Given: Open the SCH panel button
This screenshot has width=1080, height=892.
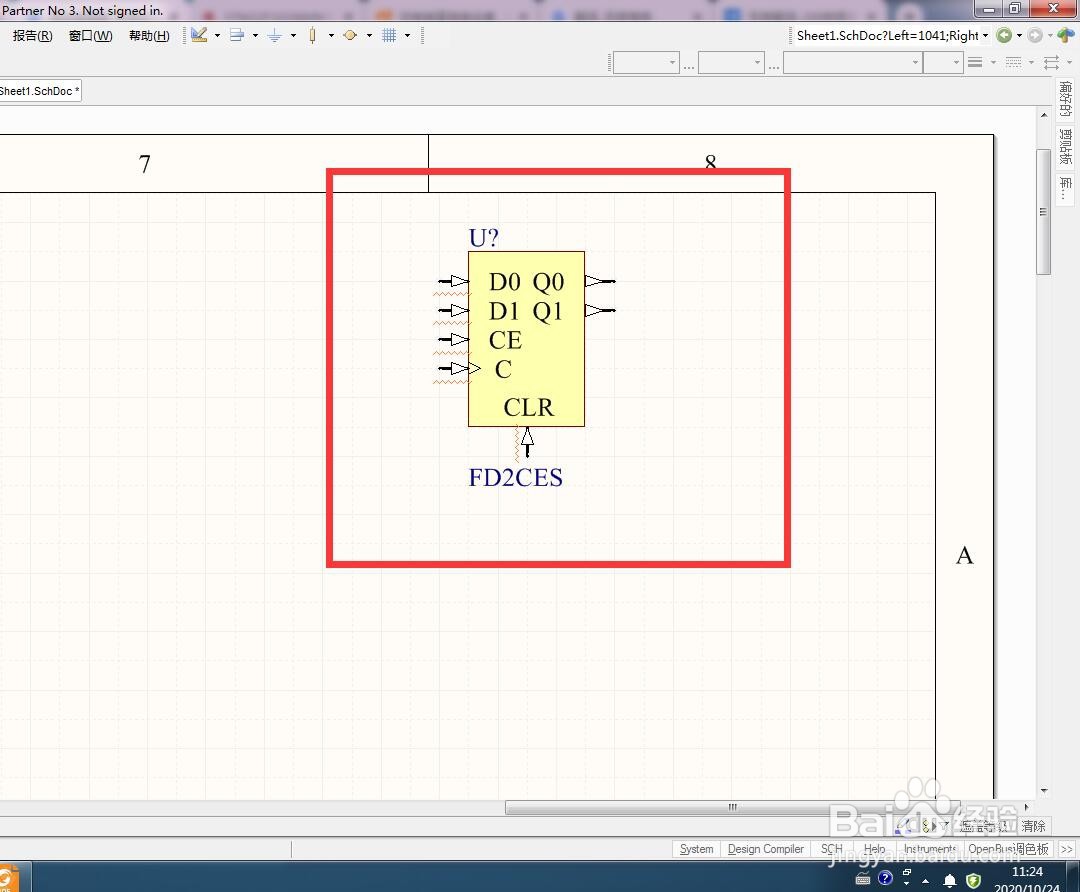Looking at the screenshot, I should coord(831,849).
